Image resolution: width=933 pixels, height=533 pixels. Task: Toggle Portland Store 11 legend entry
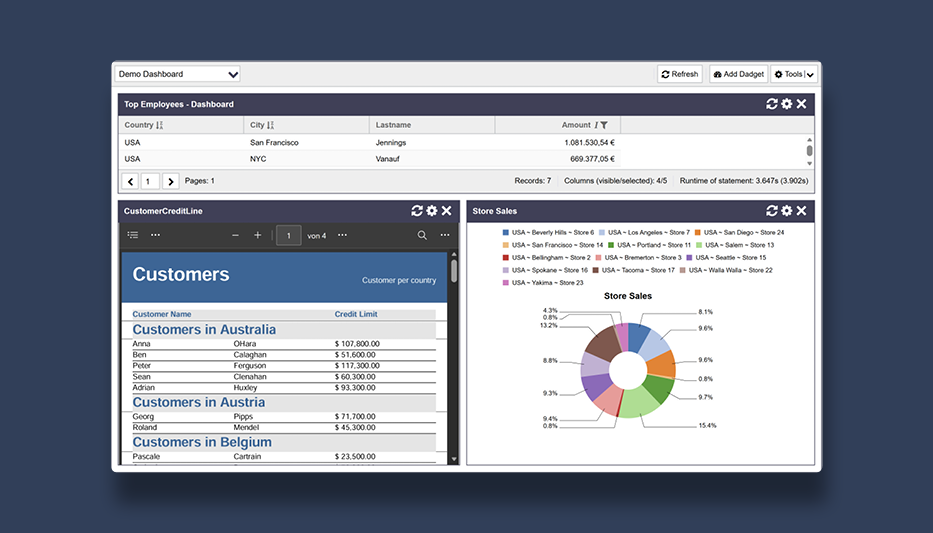tap(649, 245)
